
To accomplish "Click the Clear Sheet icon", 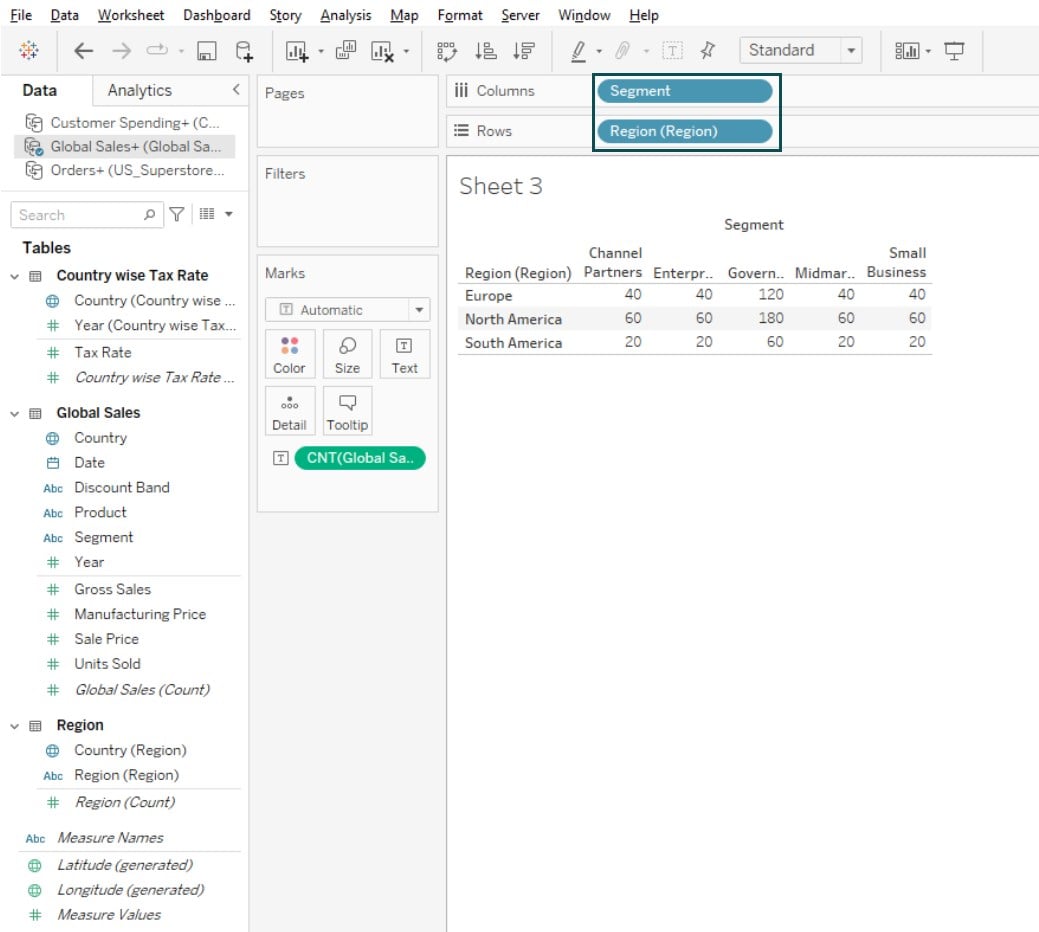I will 380,50.
